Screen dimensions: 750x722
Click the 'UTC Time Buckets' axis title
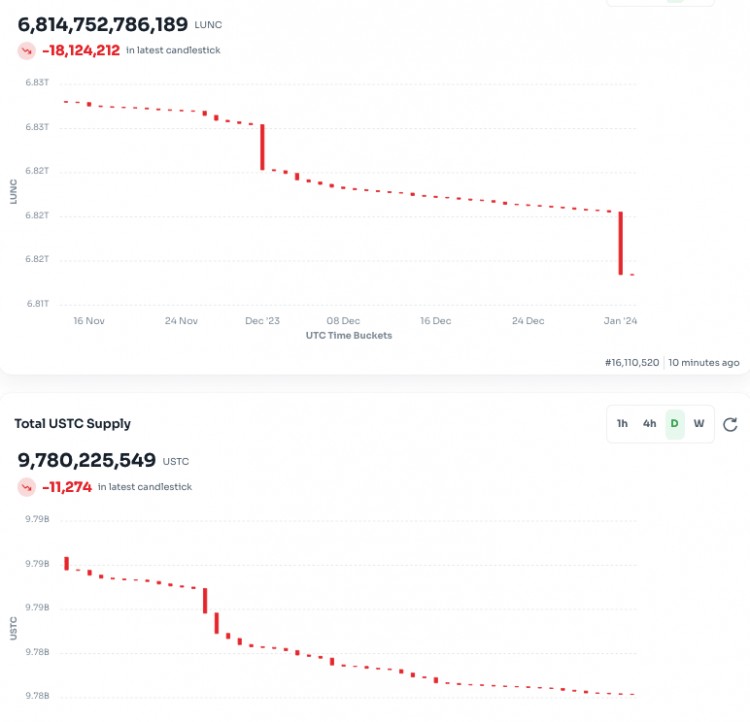point(349,336)
